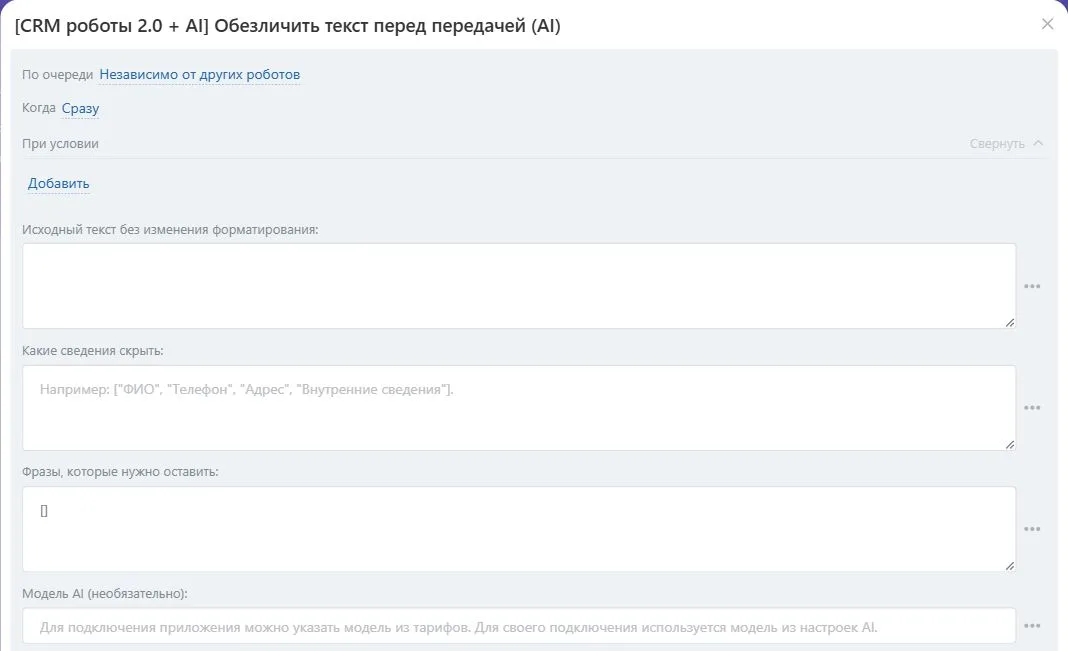Open three-dots menu beside 'Модель AI' field
The height and width of the screenshot is (651, 1068).
1032,626
